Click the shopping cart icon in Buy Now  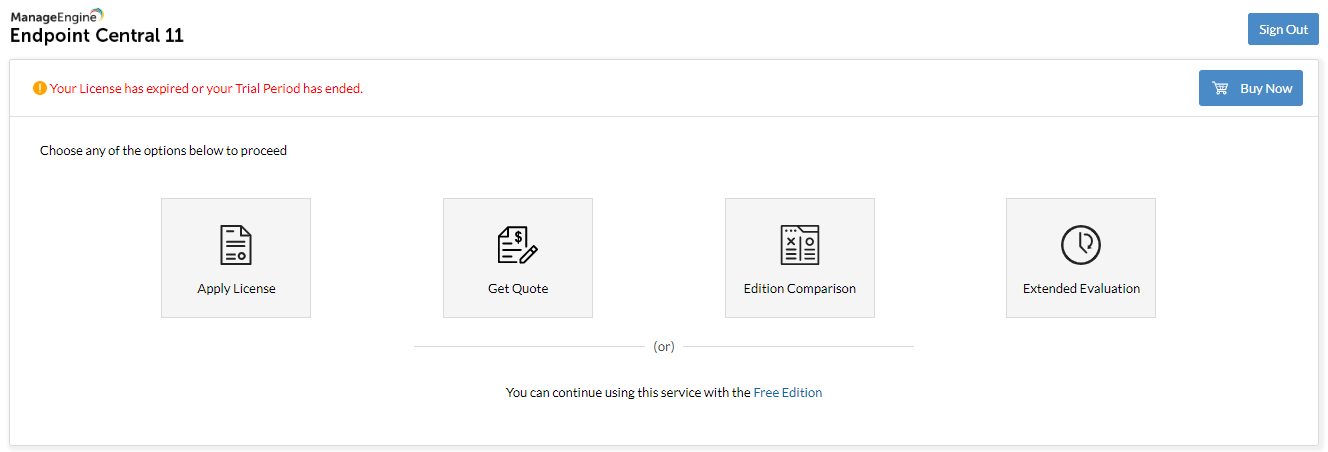tap(1220, 88)
